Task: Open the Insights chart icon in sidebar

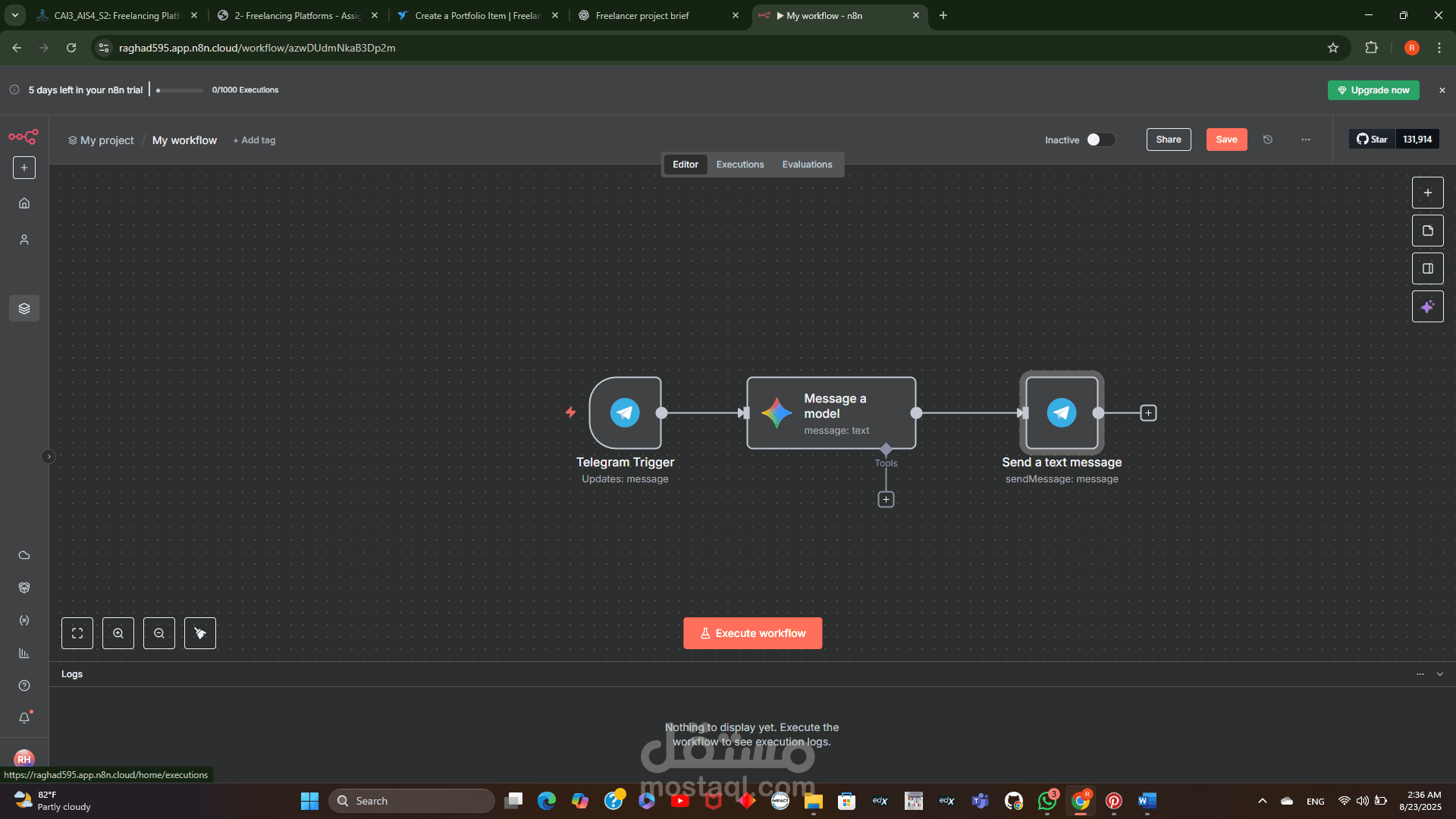Action: [x=24, y=653]
